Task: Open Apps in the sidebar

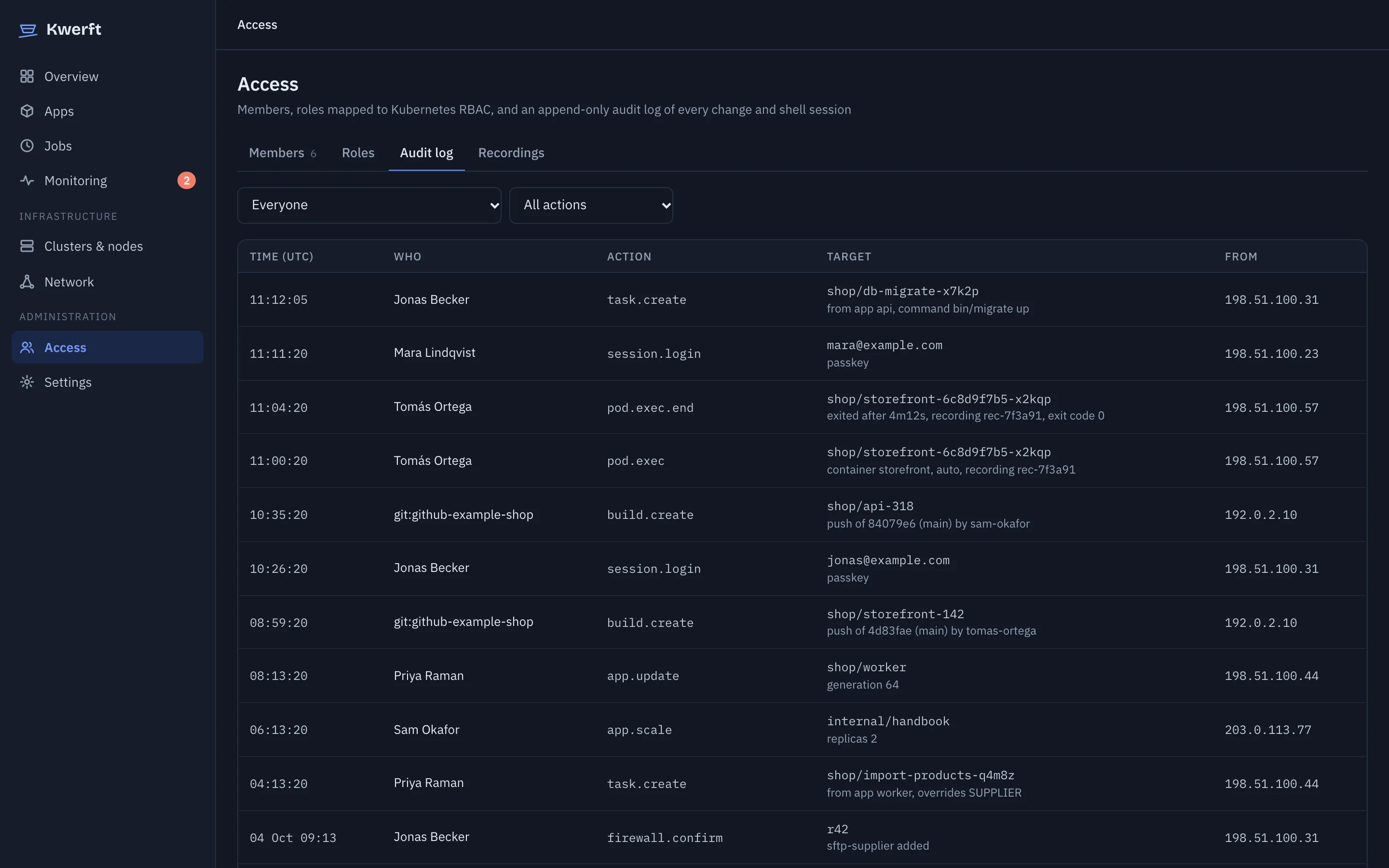Action: 108,111
